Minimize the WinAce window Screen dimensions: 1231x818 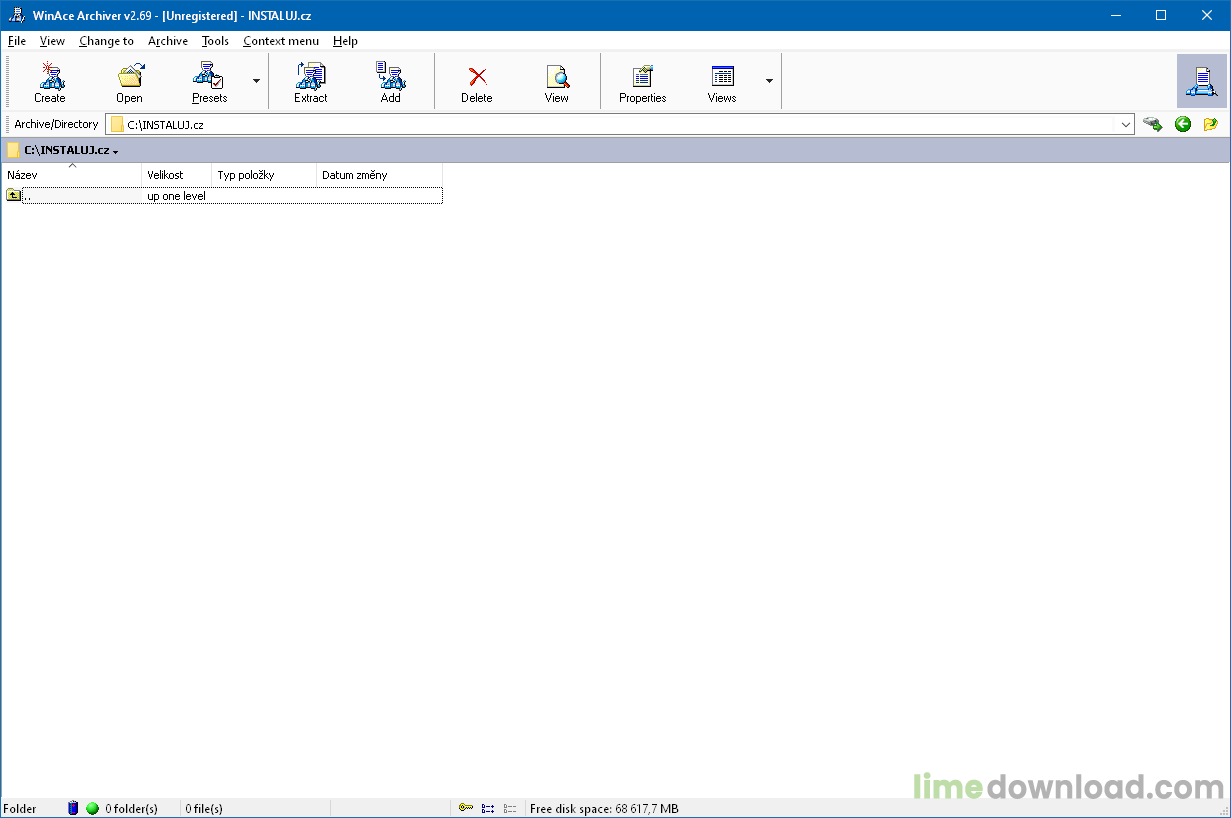click(x=1115, y=15)
